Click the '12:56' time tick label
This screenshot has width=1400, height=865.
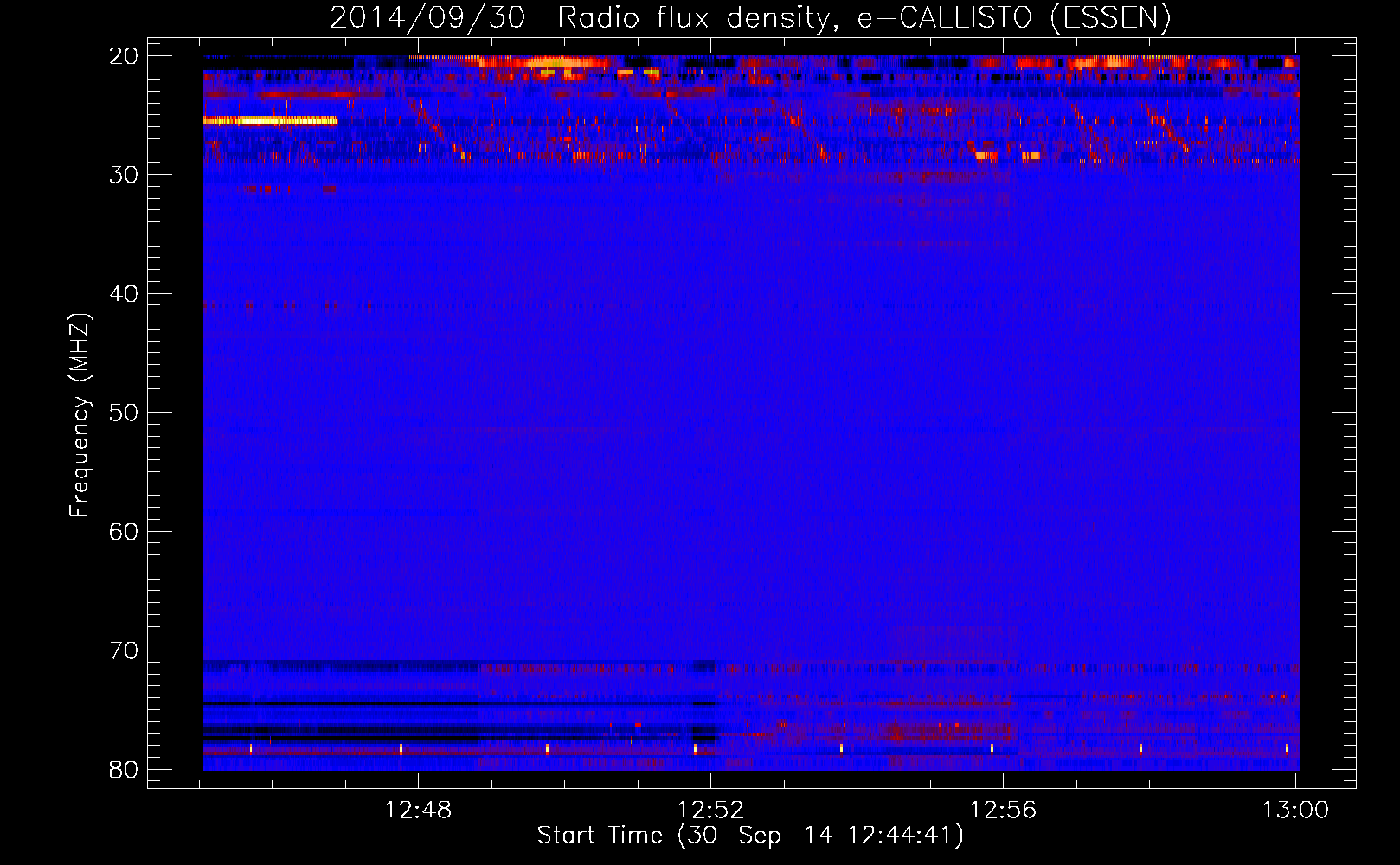(x=1003, y=810)
